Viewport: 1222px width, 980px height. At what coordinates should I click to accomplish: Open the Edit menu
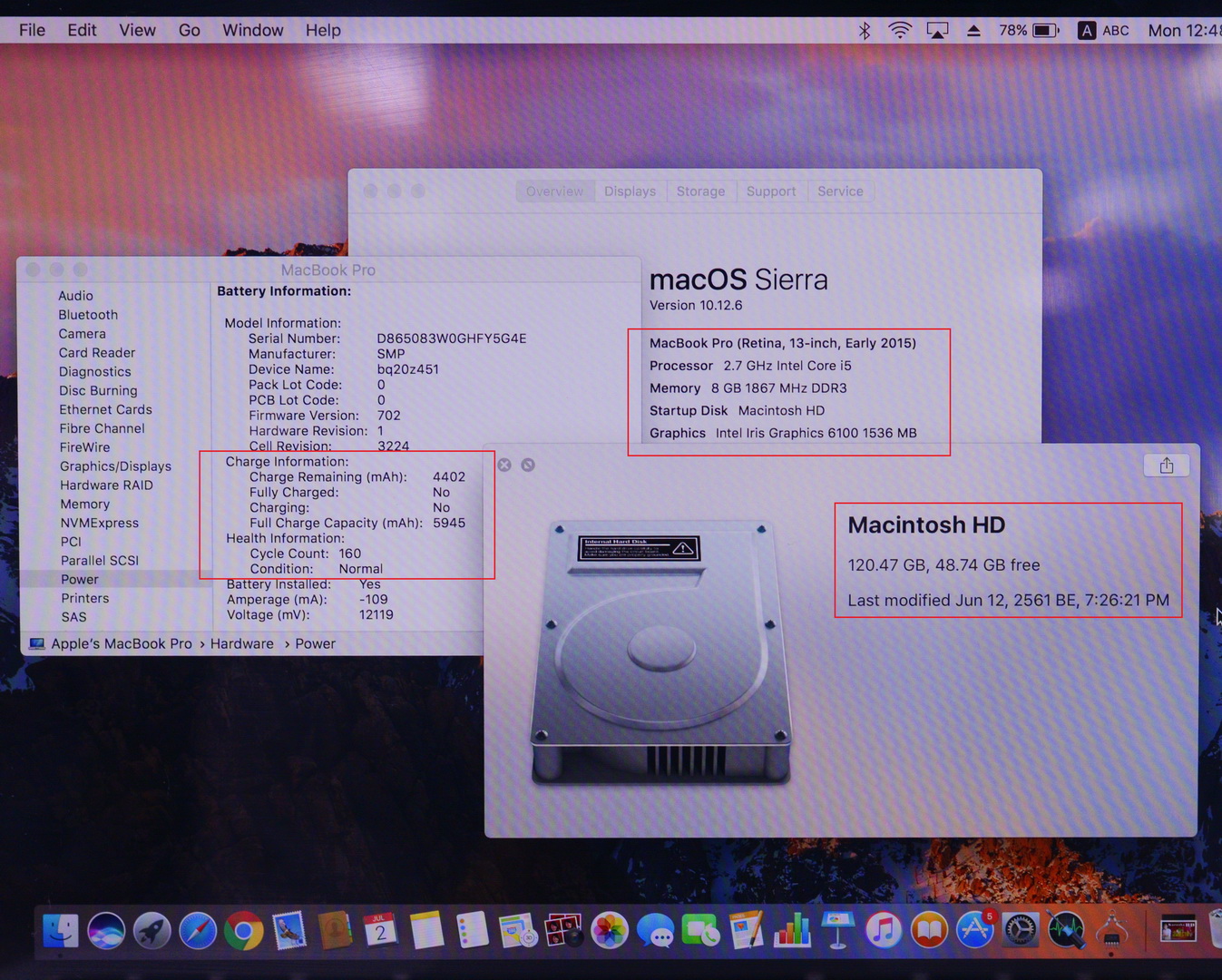click(x=82, y=30)
